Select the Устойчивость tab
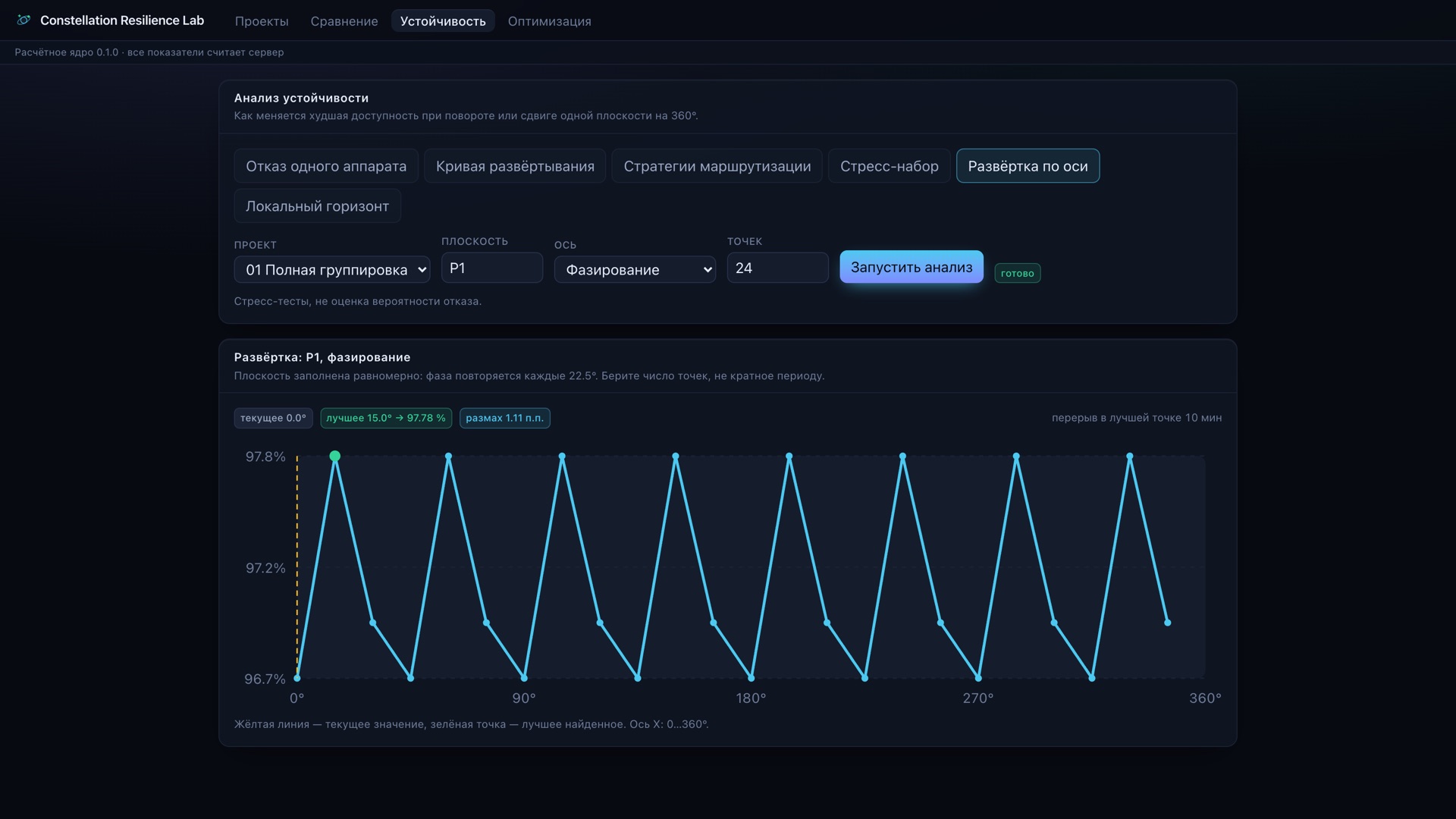 [x=443, y=21]
